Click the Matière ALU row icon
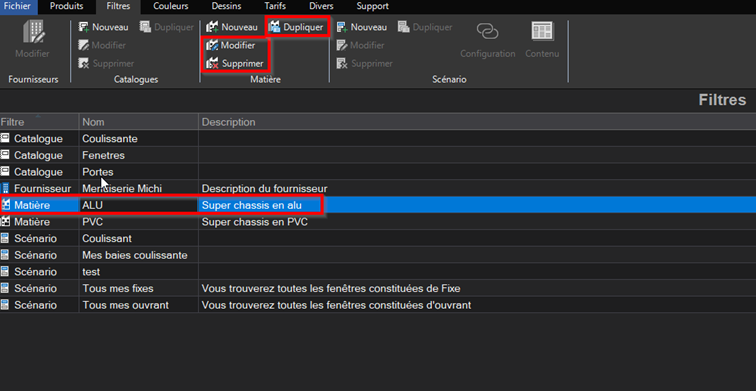 (x=6, y=205)
